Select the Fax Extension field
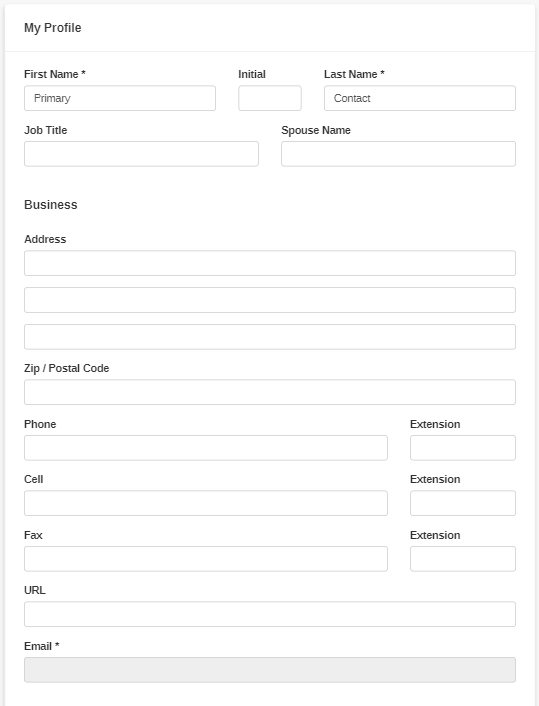The image size is (539, 706). (463, 559)
